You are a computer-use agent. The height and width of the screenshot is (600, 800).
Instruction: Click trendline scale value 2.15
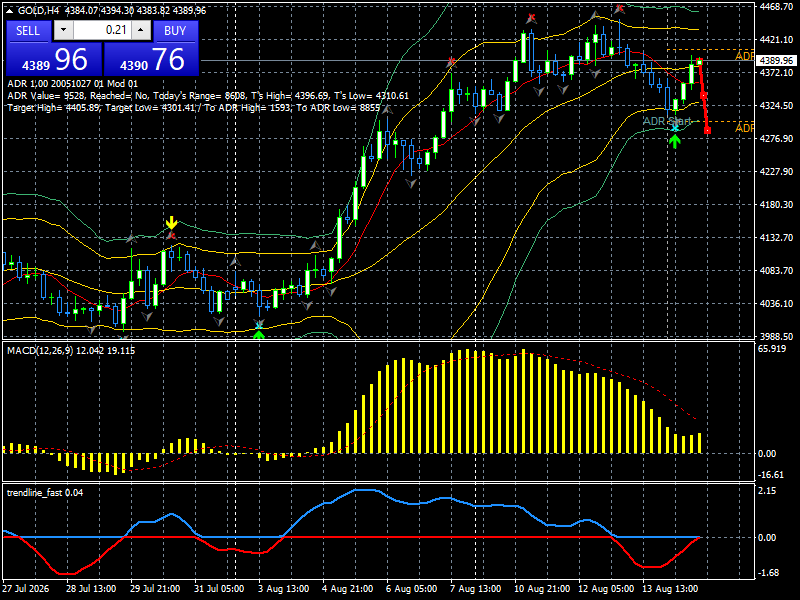tap(767, 490)
